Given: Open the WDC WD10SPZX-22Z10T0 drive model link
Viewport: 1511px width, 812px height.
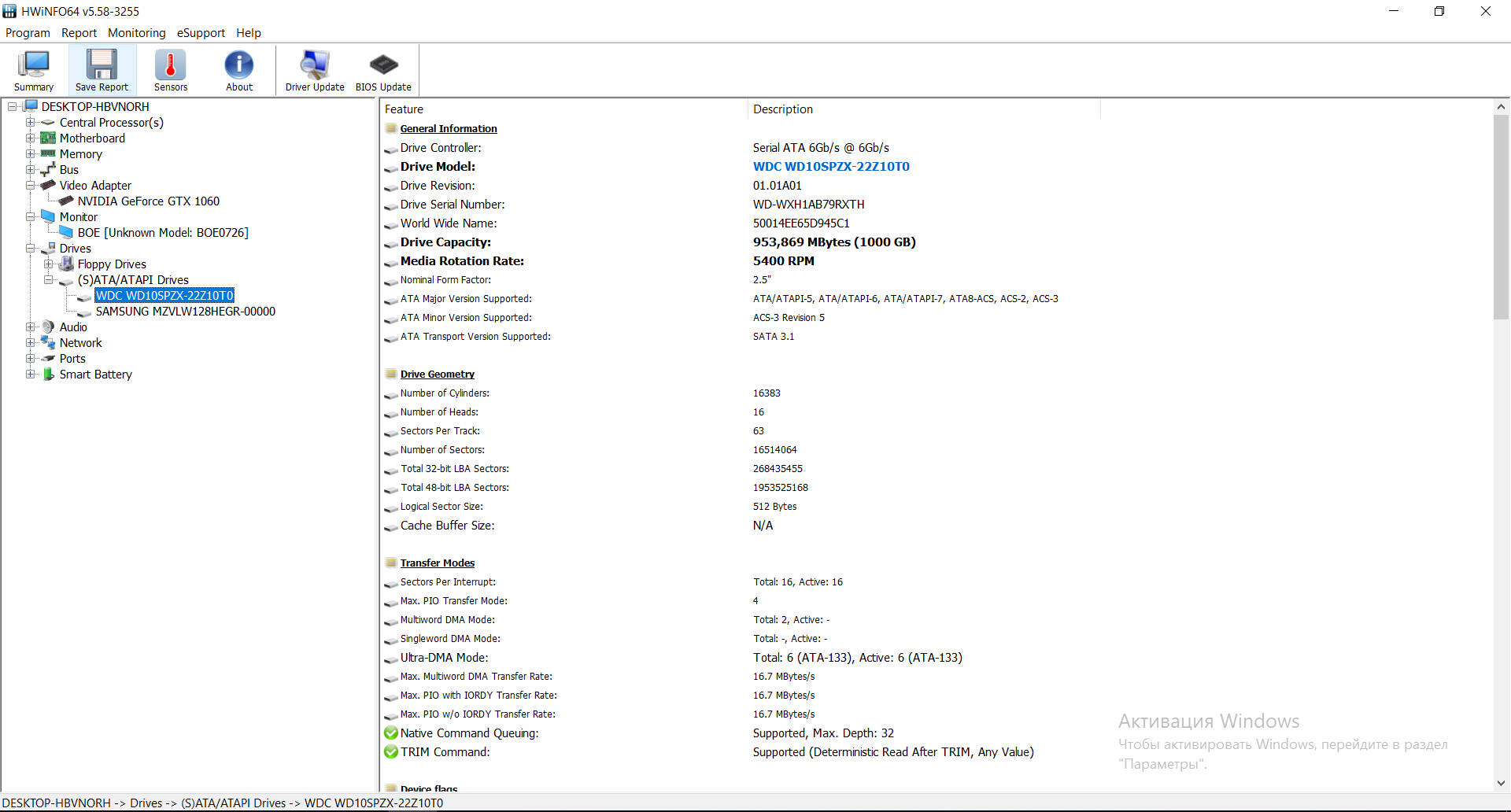Looking at the screenshot, I should tap(831, 167).
